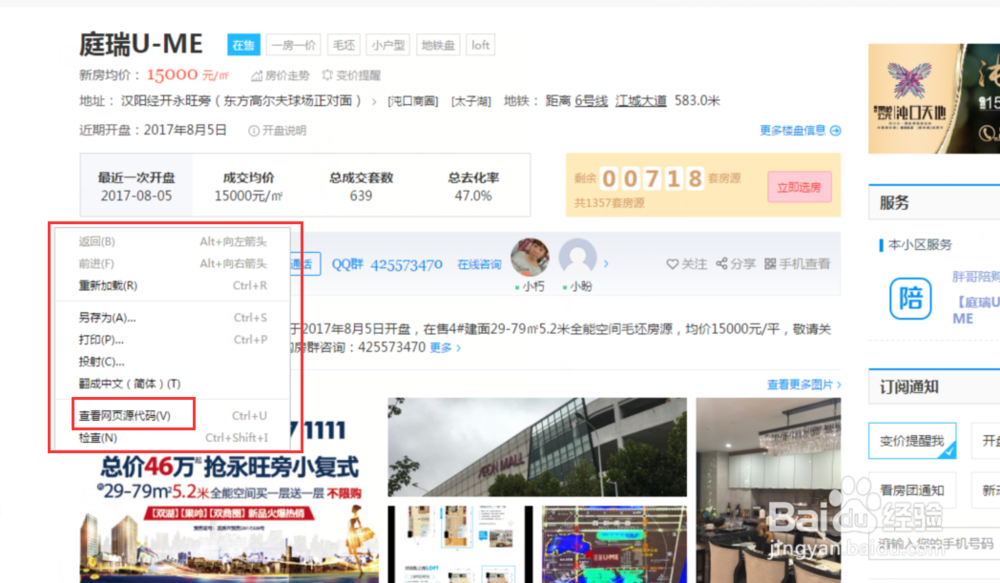Click the 成交均价 15000元/㎡ value
The height and width of the screenshot is (583, 1000).
[248, 196]
